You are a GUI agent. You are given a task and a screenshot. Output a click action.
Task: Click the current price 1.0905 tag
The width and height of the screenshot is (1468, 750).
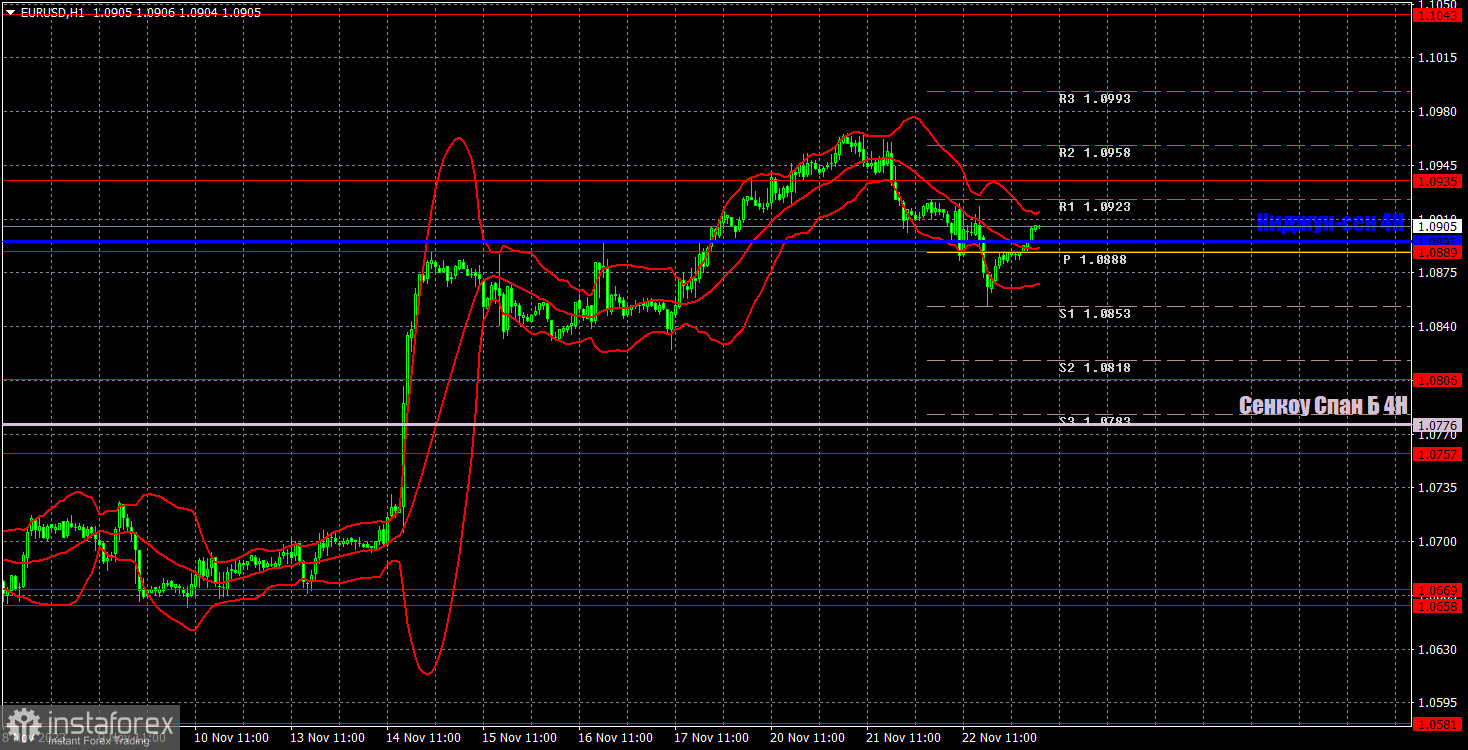[1440, 226]
